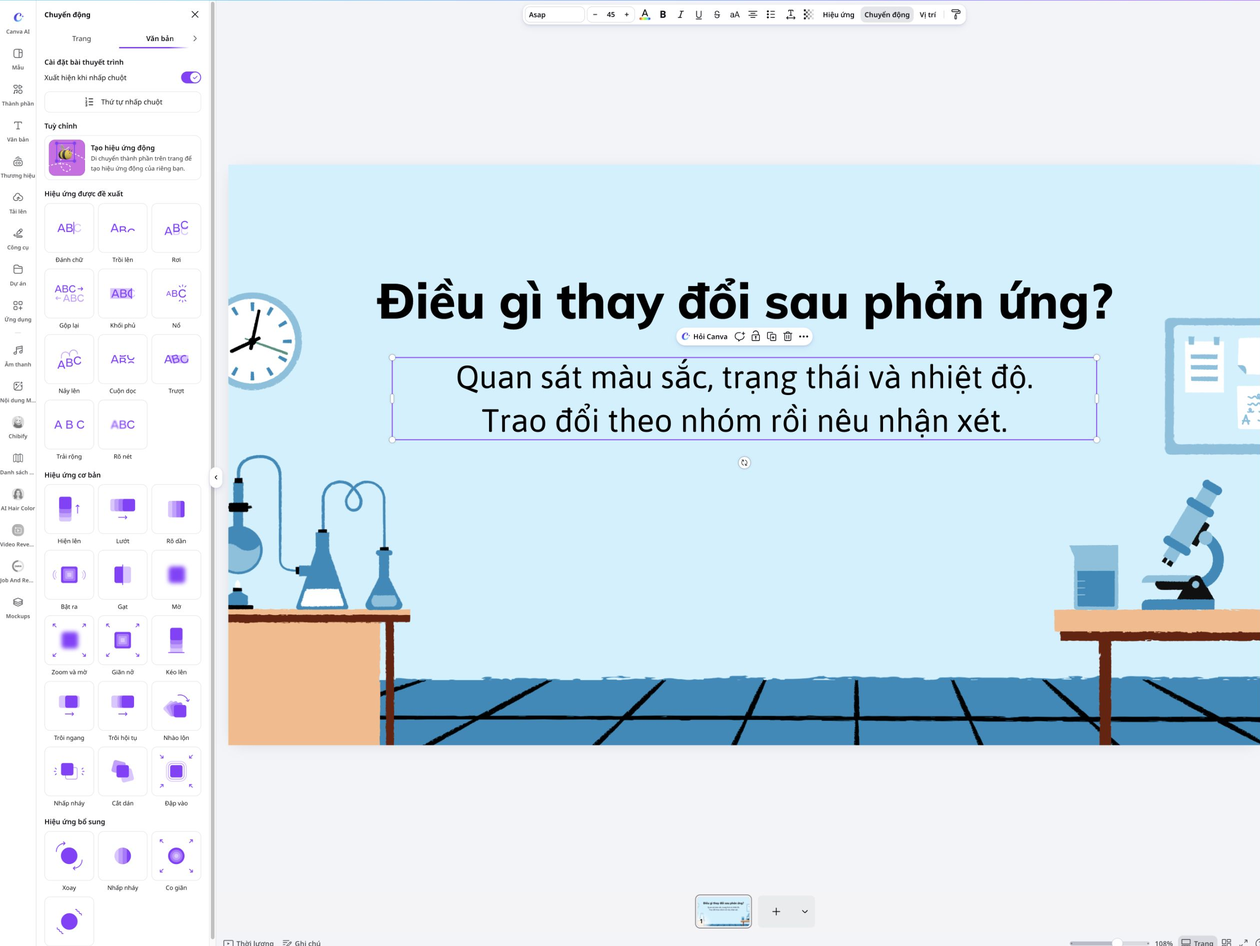Open the Tải lên uploads panel
1260x946 pixels.
click(x=18, y=202)
